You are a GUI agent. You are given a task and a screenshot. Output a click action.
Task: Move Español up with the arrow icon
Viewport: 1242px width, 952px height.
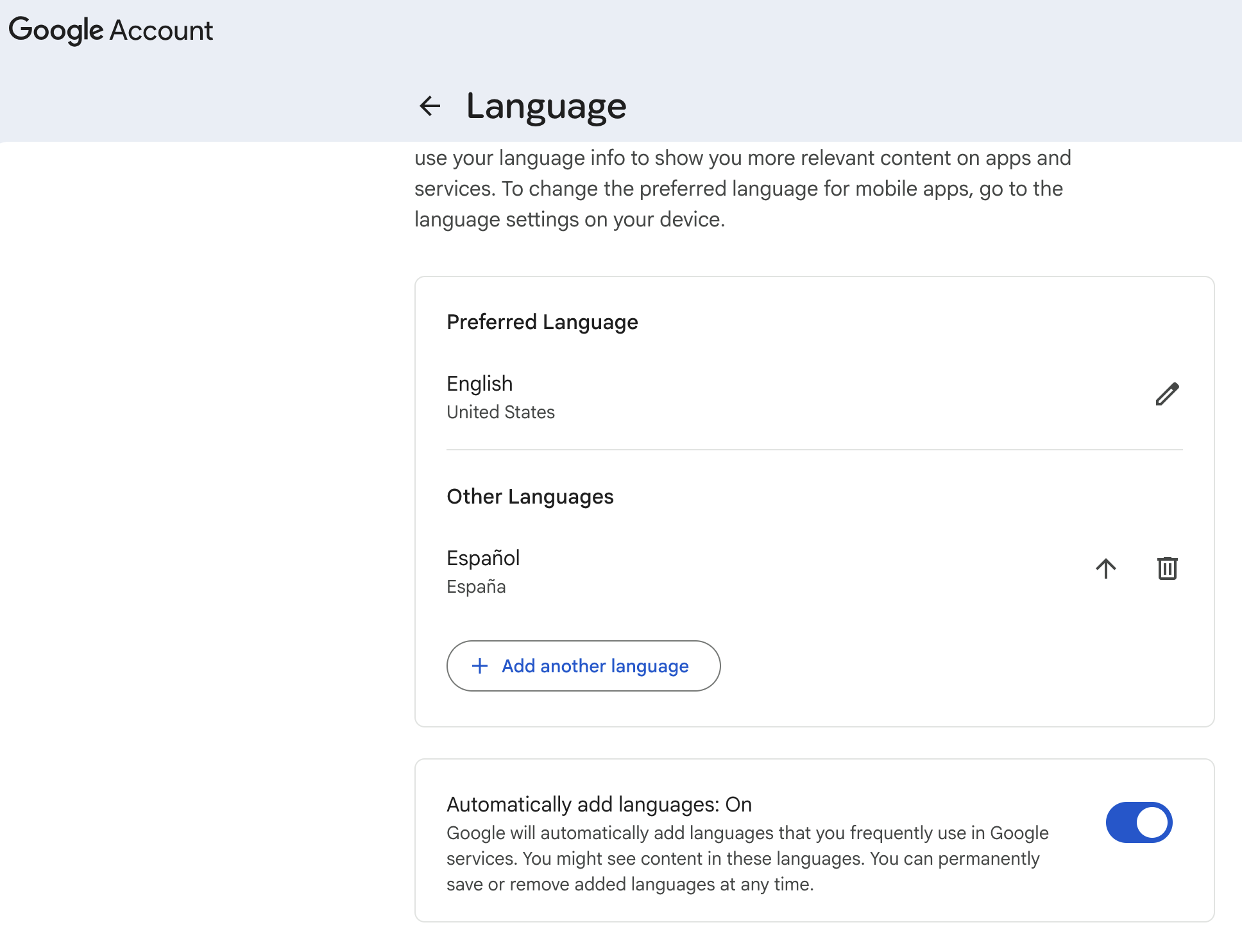[x=1105, y=568]
